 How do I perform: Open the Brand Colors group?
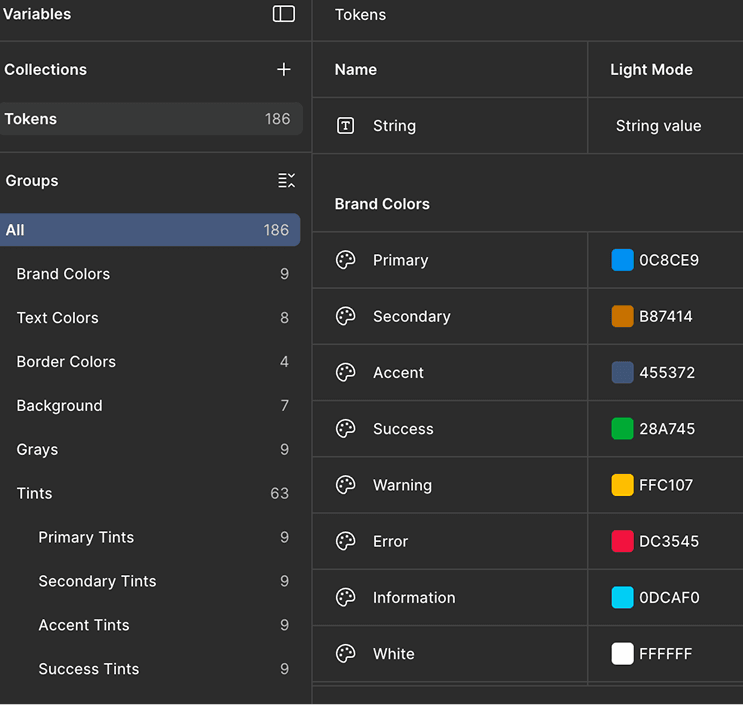(x=64, y=274)
